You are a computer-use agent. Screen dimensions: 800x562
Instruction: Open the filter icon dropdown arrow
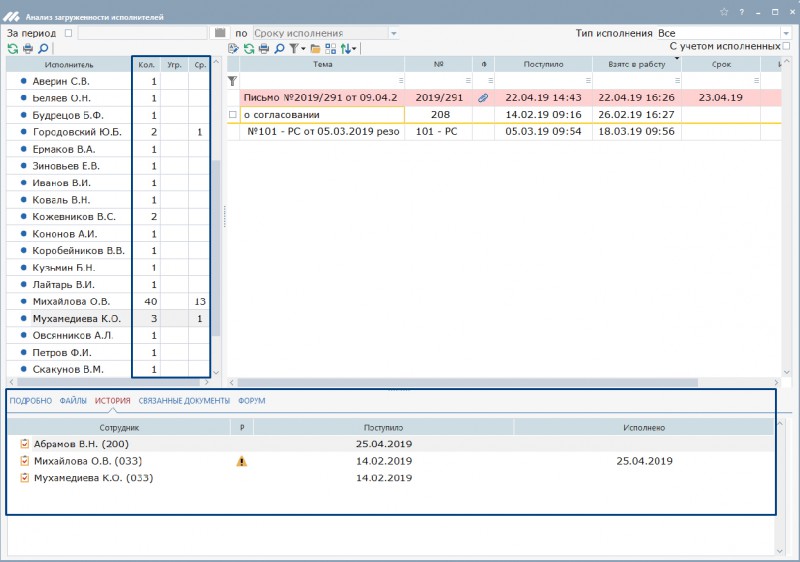point(303,49)
